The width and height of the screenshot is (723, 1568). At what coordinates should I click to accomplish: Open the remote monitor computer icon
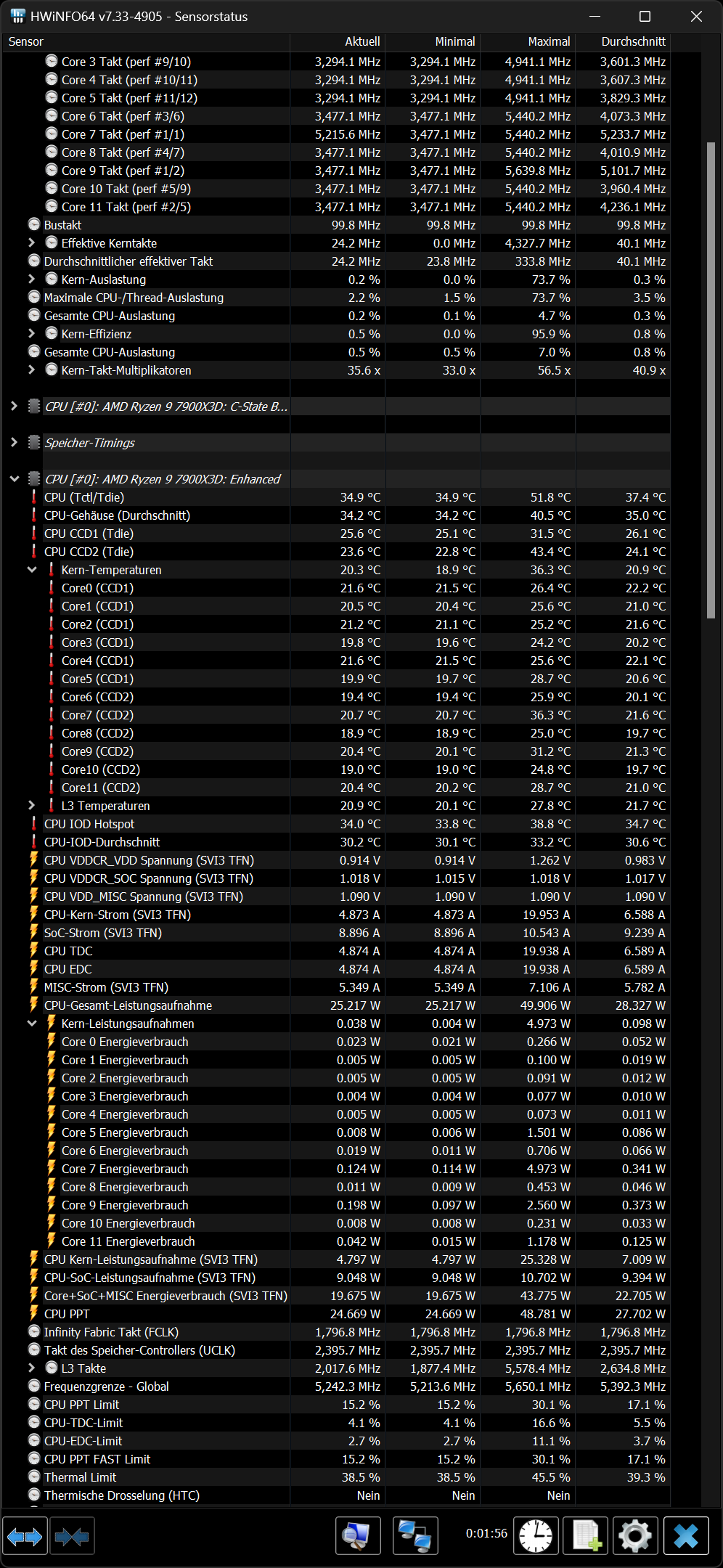[x=358, y=1535]
